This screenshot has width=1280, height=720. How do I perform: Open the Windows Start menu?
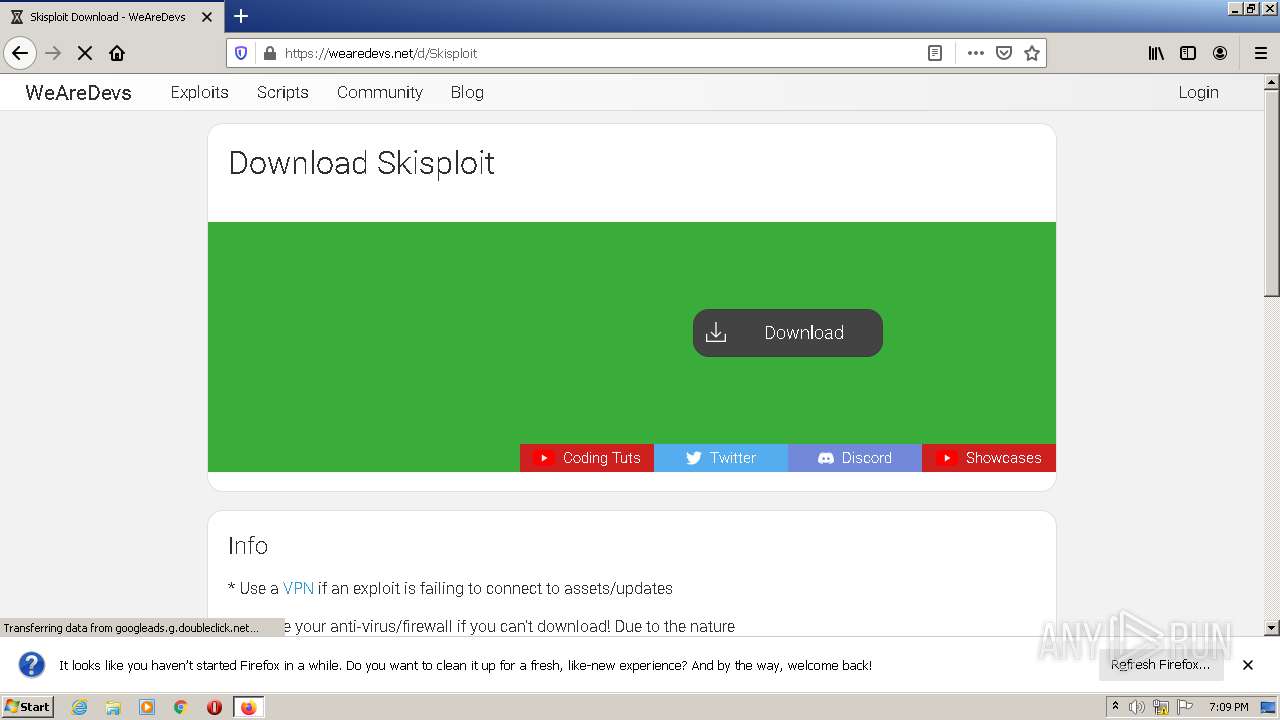[28, 707]
